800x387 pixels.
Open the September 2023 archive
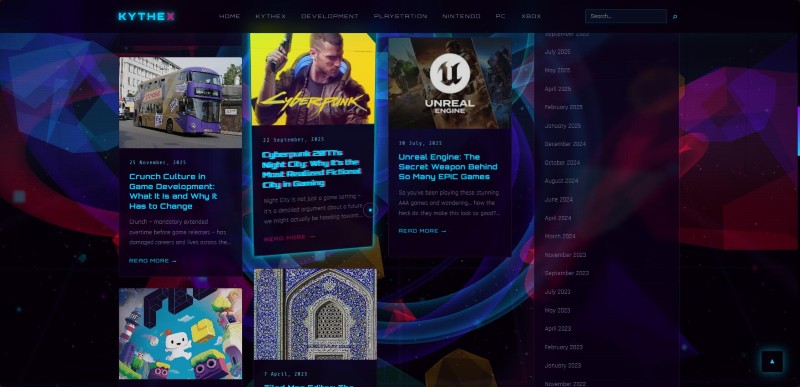[x=566, y=273]
